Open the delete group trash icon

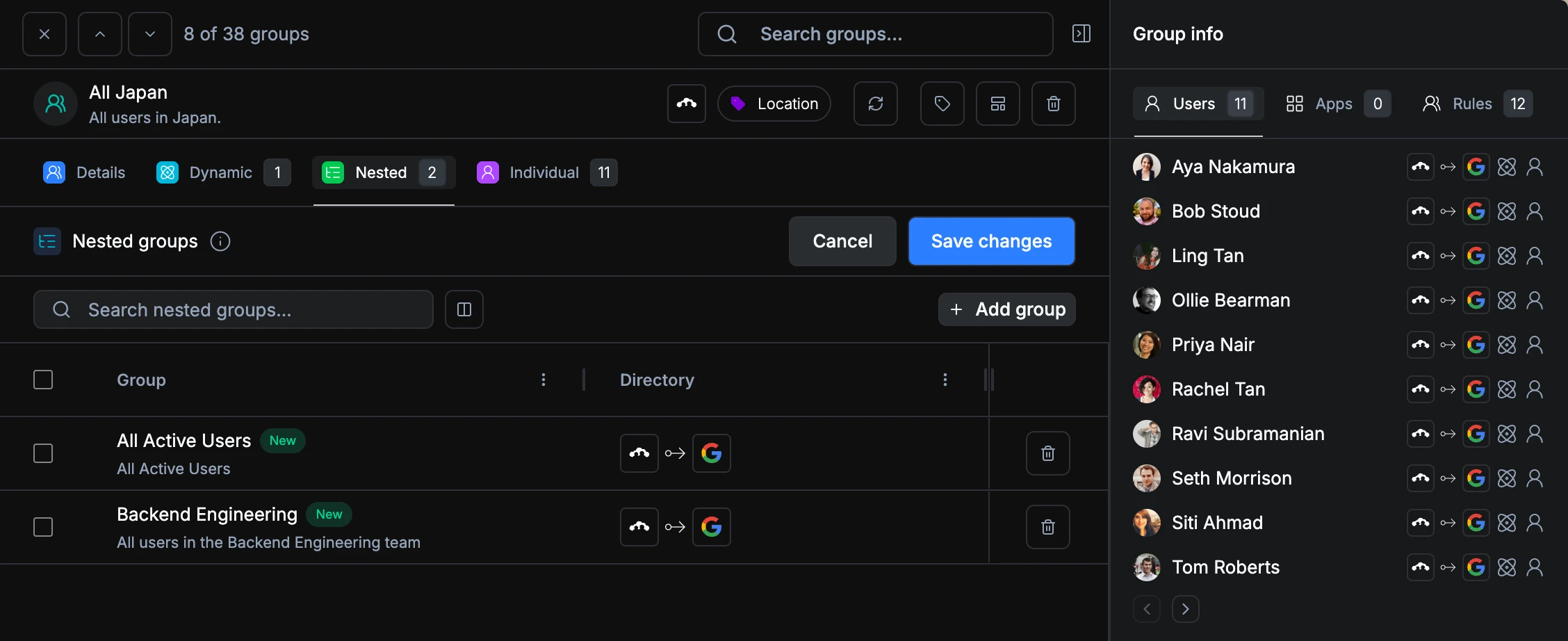click(x=1053, y=104)
